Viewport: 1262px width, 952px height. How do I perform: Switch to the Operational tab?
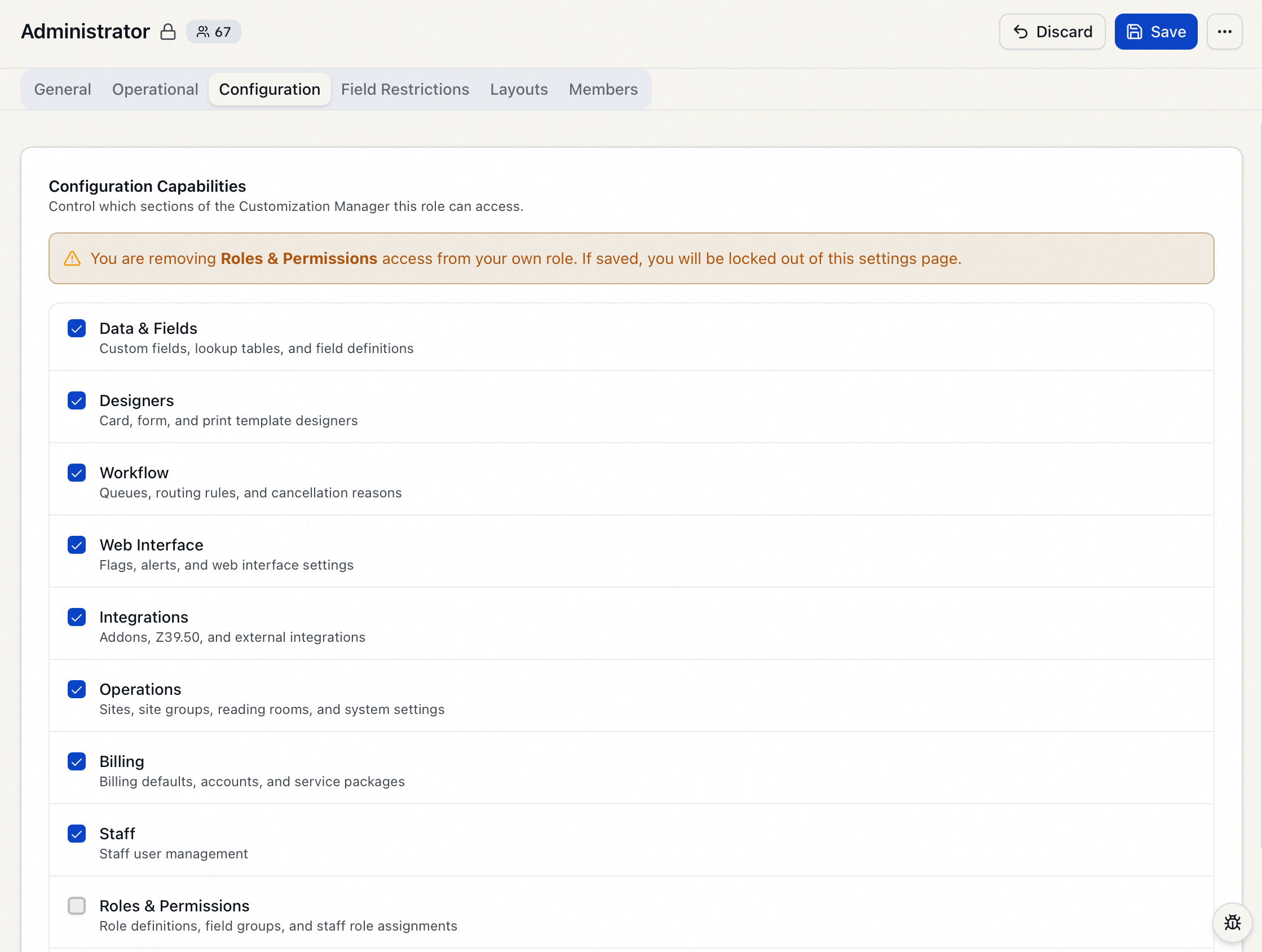click(155, 89)
